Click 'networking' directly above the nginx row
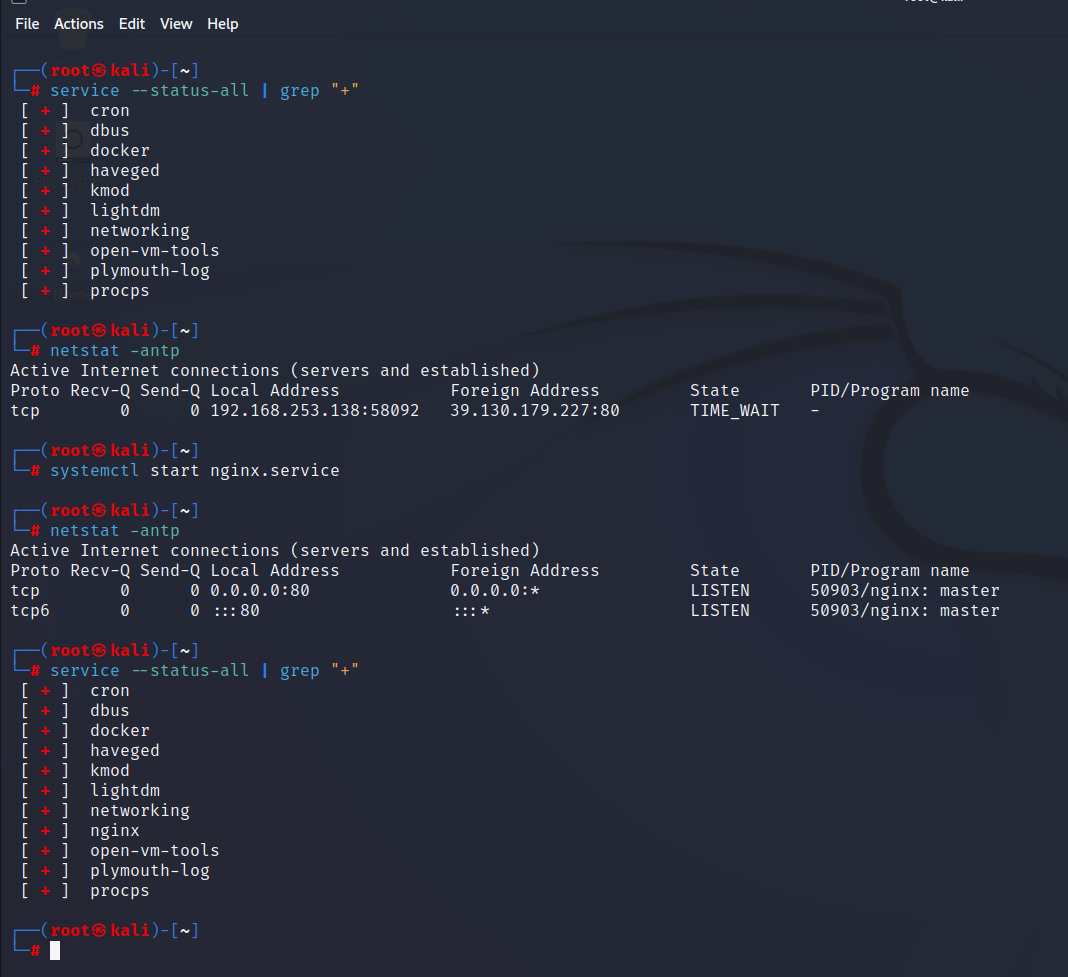The height and width of the screenshot is (977, 1068). (140, 811)
